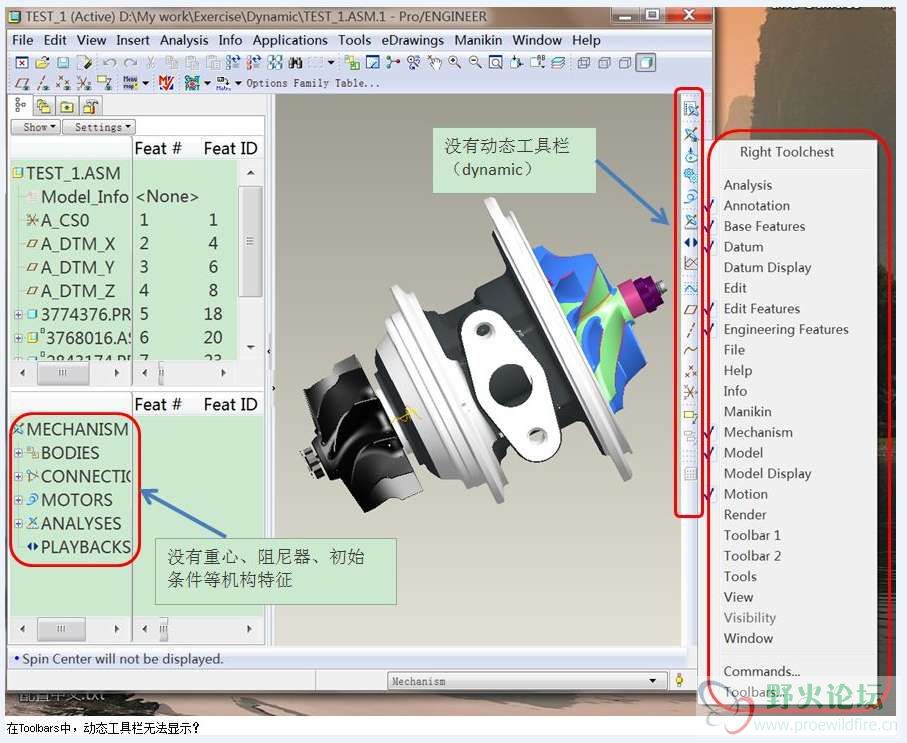The image size is (907, 743).
Task: Open the Show dropdown in navigator
Action: pos(35,127)
